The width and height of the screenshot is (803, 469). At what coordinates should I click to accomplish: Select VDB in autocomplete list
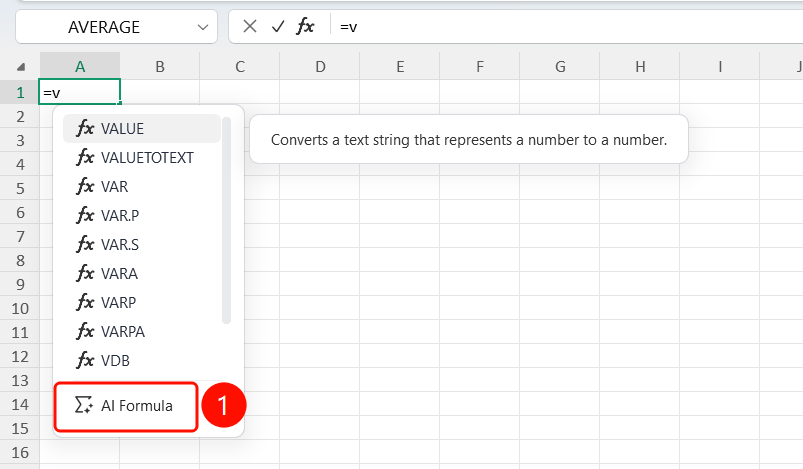click(141, 360)
